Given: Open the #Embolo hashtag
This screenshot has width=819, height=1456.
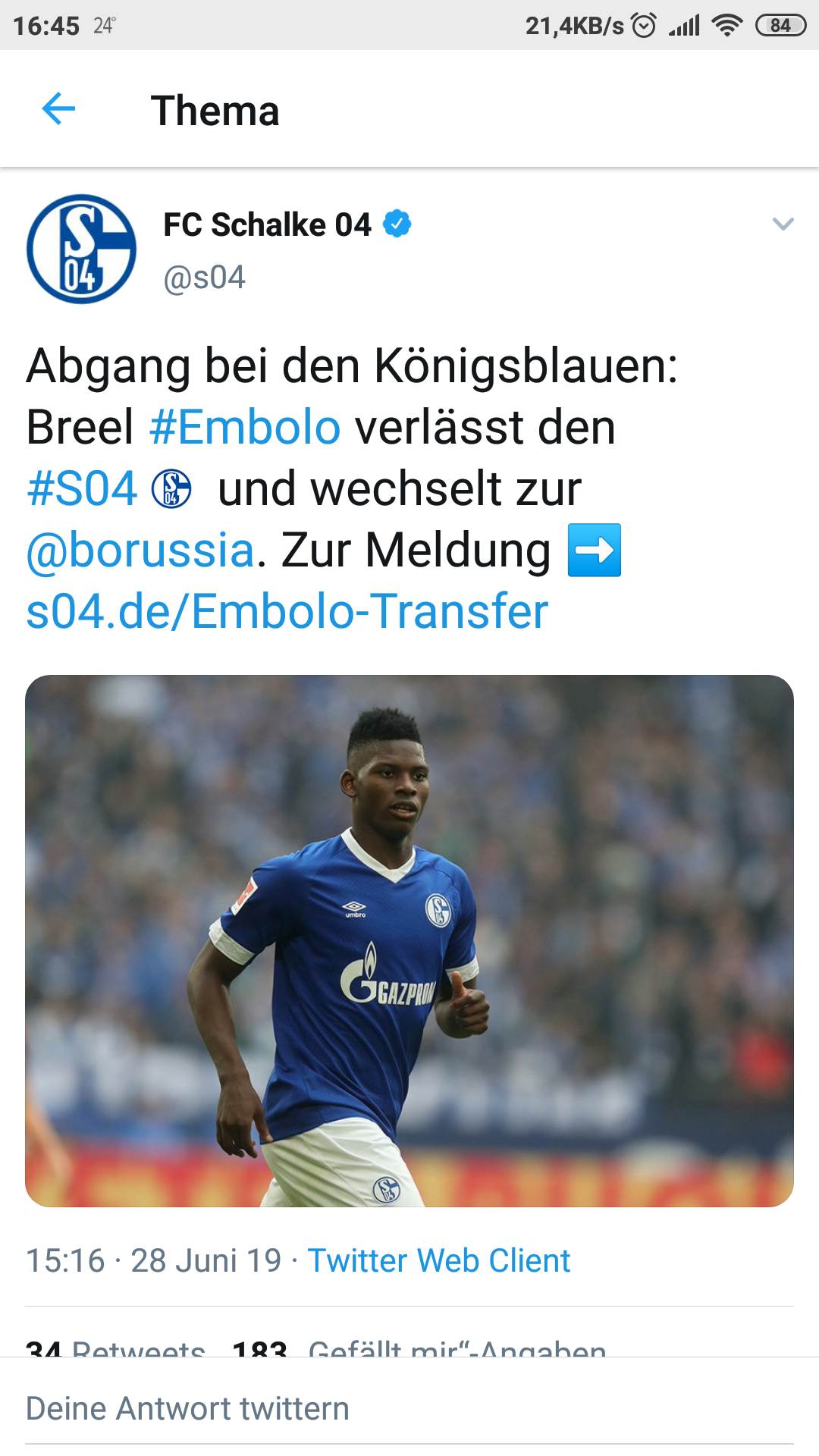Looking at the screenshot, I should pos(245,427).
